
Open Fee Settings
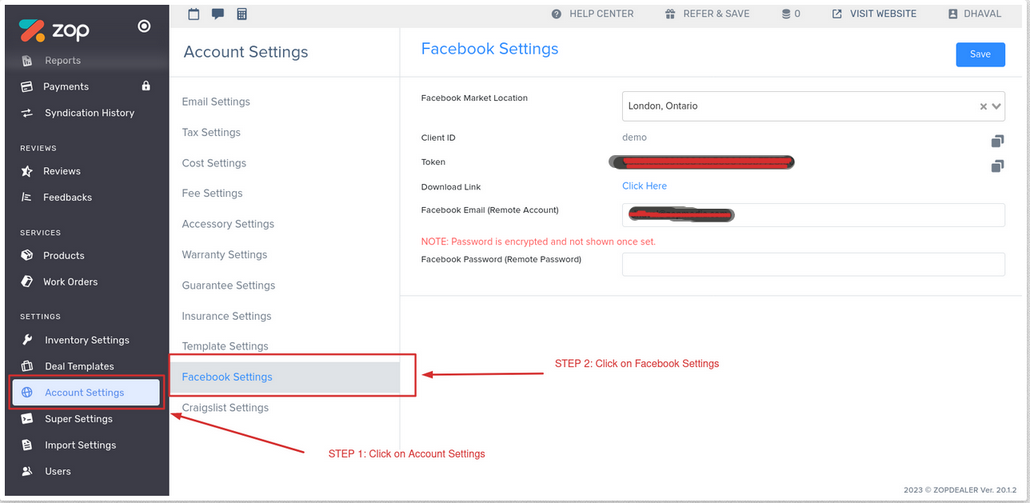(212, 193)
